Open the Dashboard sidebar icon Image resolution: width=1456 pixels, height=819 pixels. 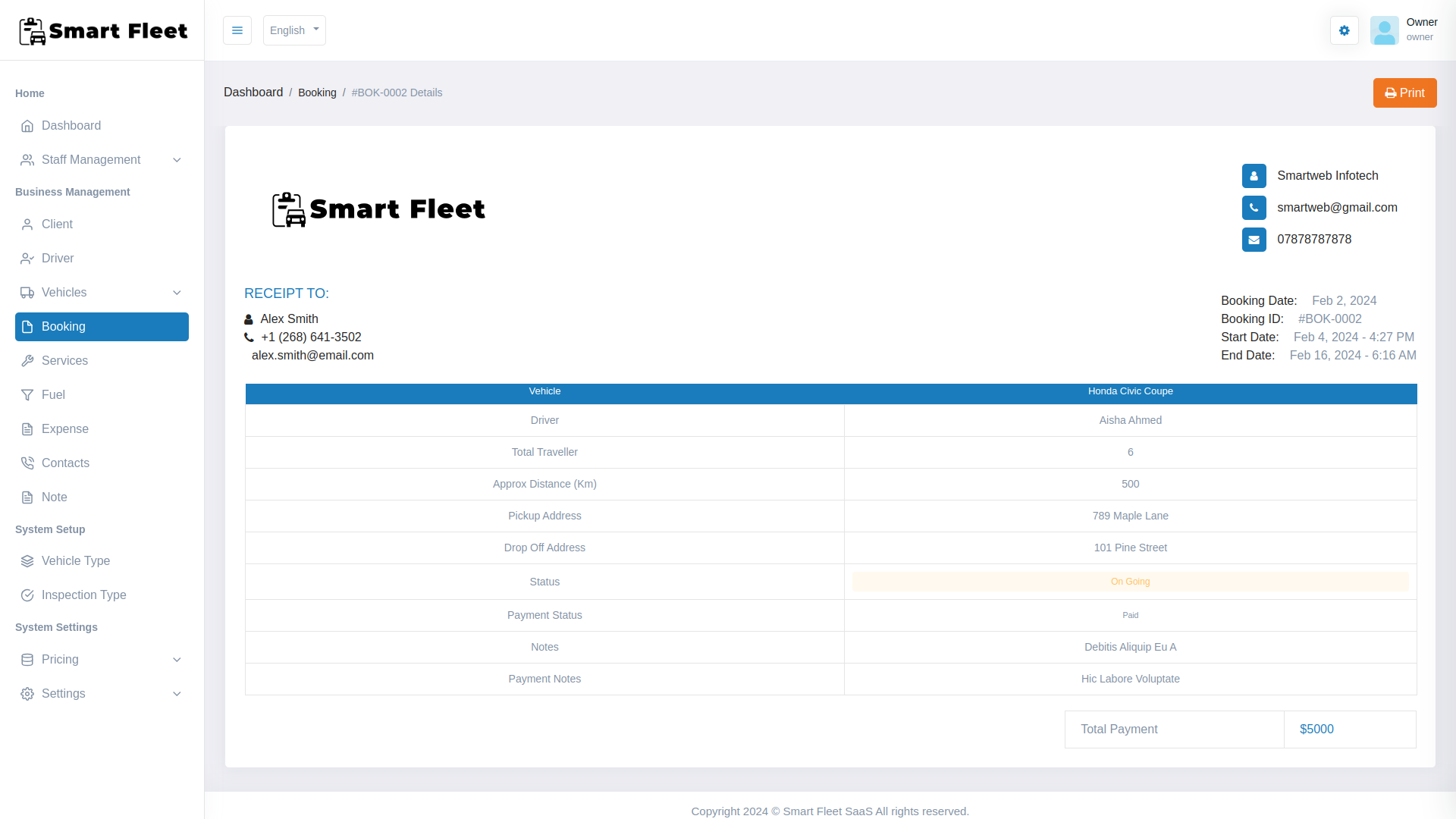point(27,126)
